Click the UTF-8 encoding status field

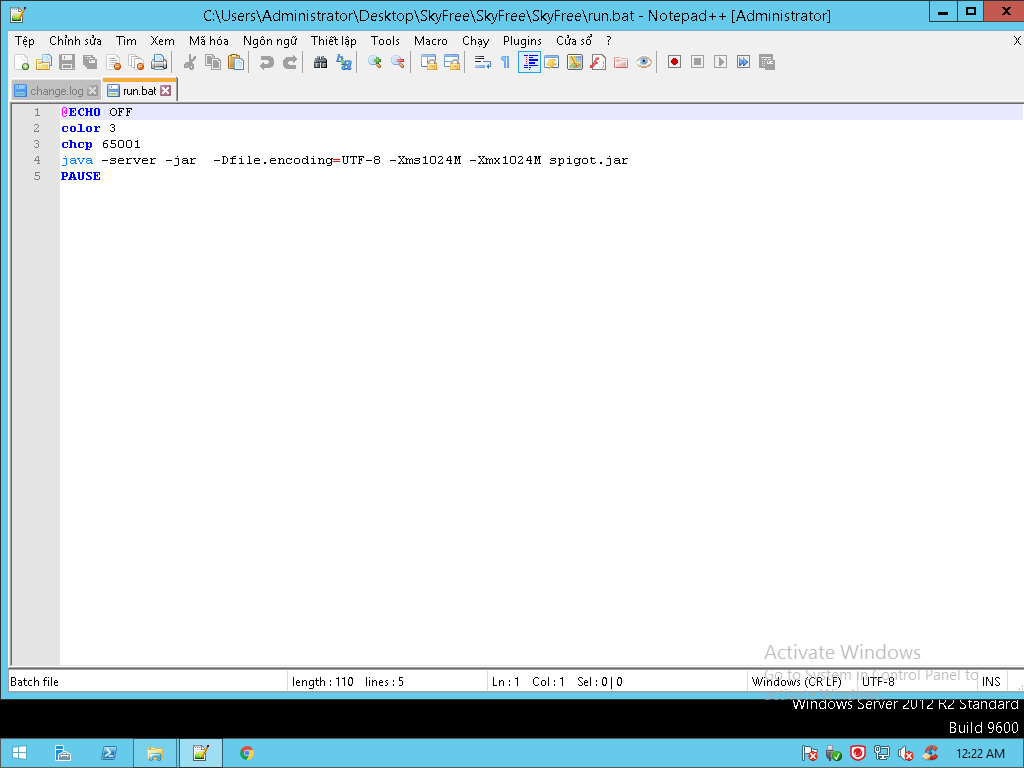coord(878,682)
